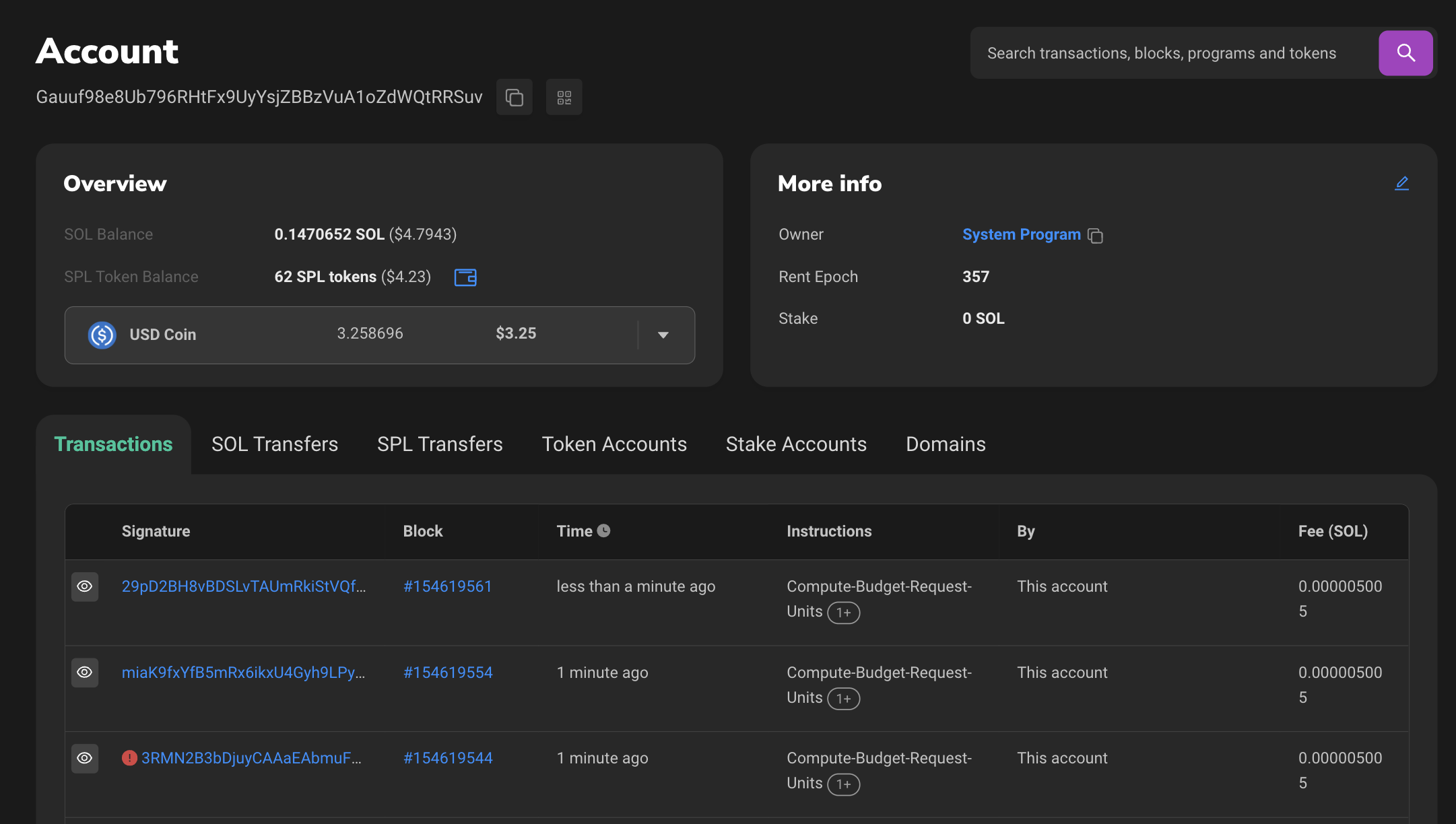Expand 1+ instructions for block #154619544 row
Viewport: 1456px width, 824px height.
[x=844, y=784]
